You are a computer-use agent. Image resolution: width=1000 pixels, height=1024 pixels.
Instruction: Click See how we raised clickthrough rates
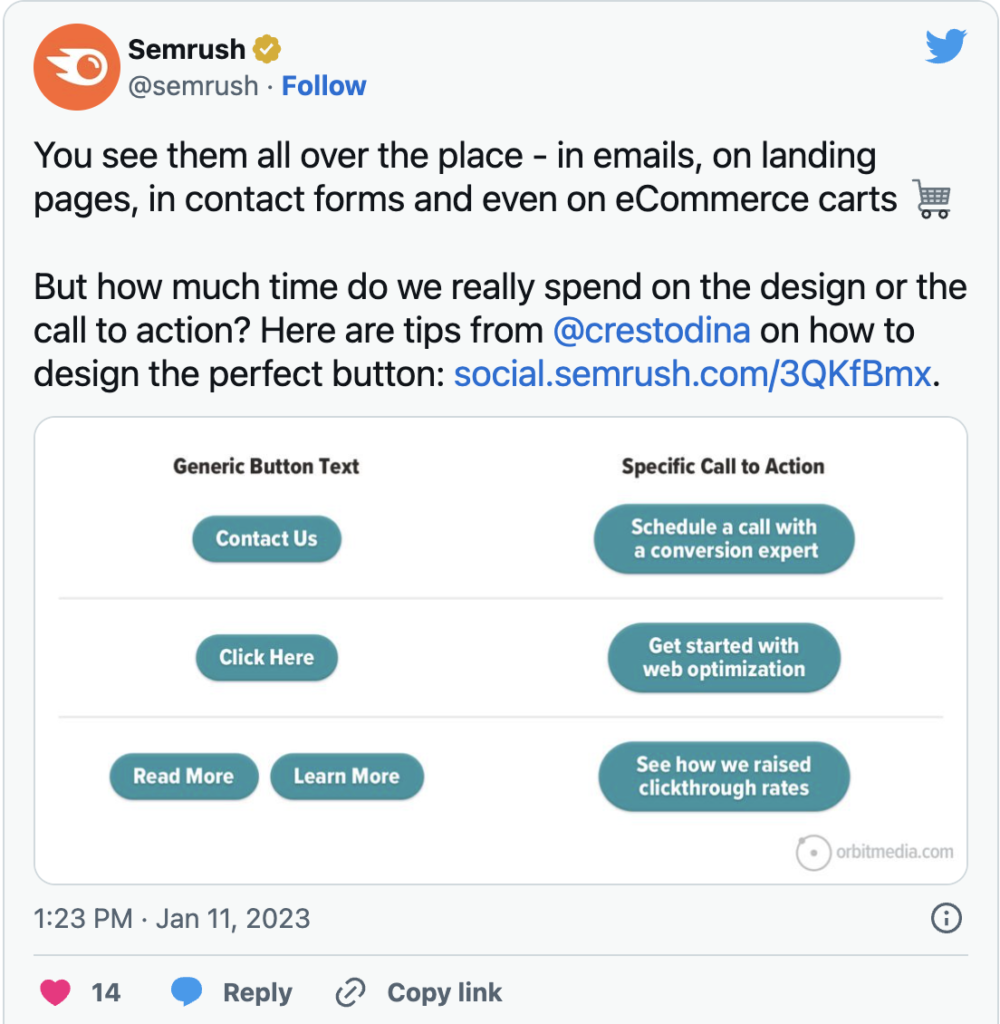[x=723, y=776]
